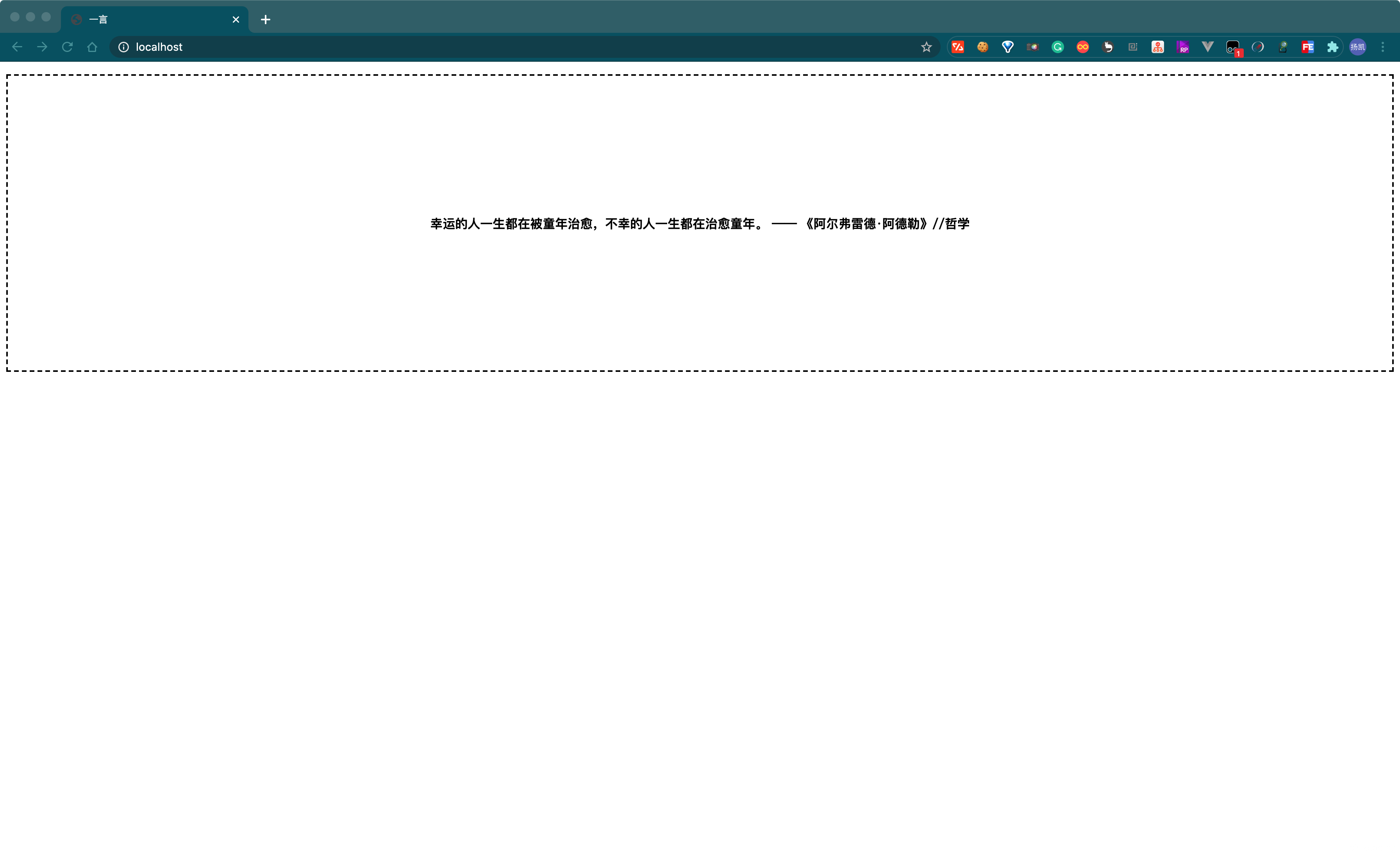Viewport: 1400px width, 857px height.
Task: Open the 扬凯 profile avatar menu
Action: [1357, 47]
